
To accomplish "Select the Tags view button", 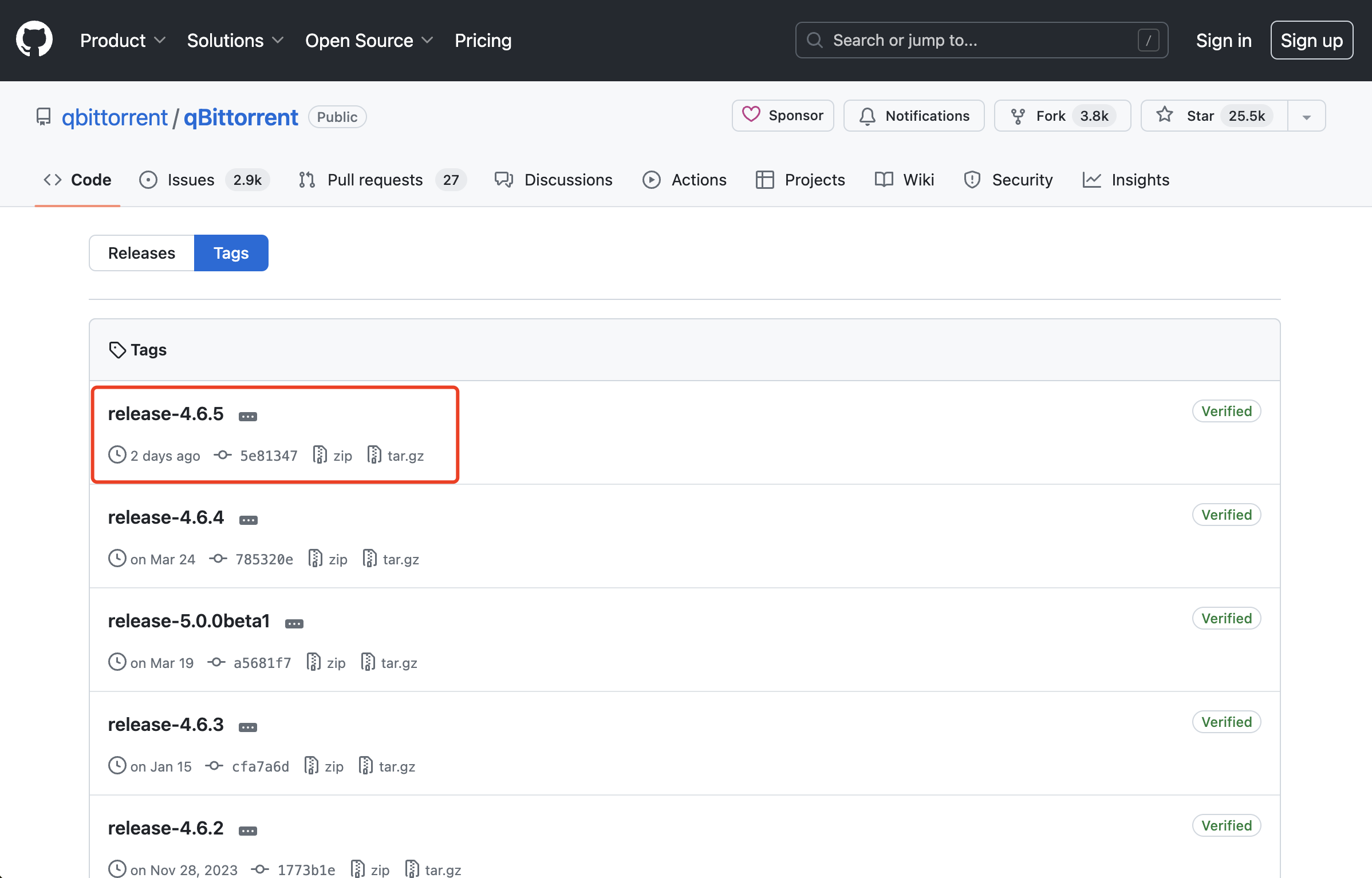I will tap(231, 253).
